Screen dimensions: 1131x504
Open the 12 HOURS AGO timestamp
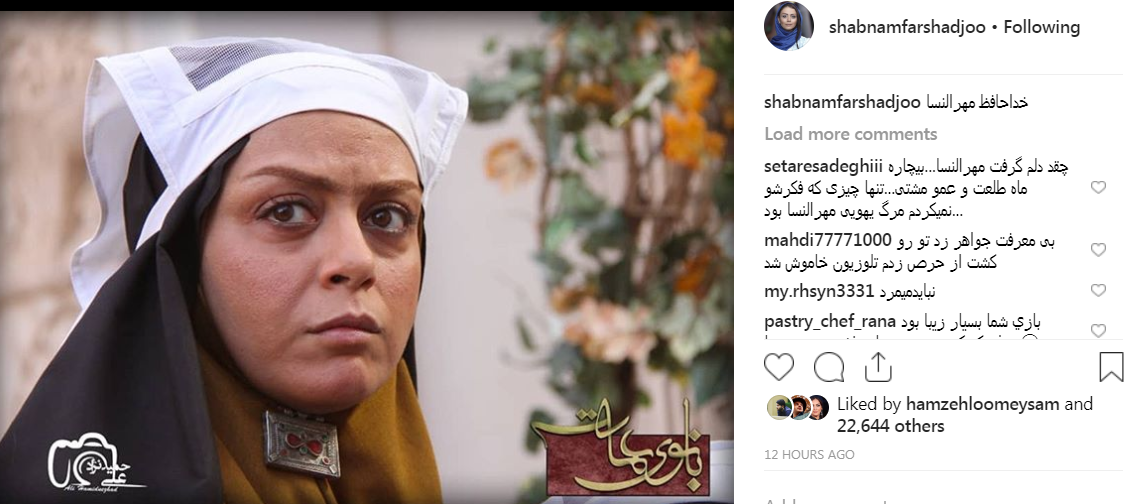(809, 455)
